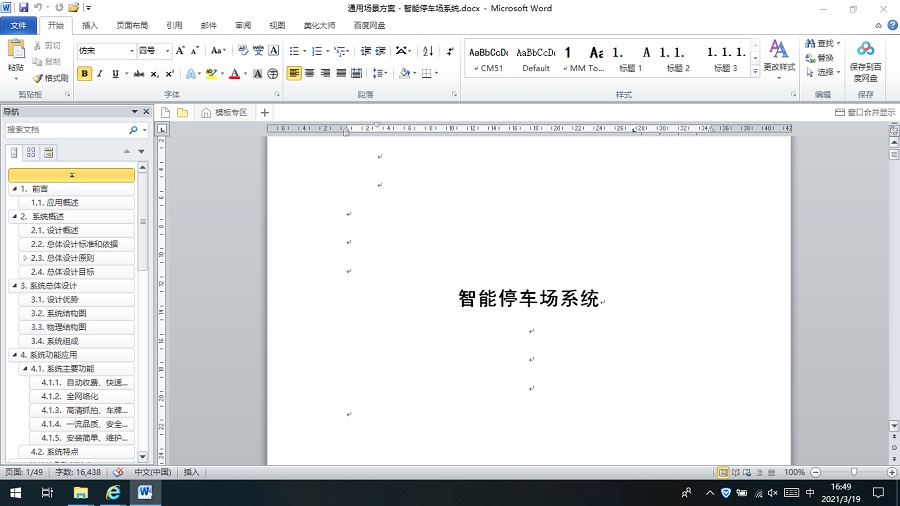The image size is (900, 506).
Task: Click font color red A swatch
Action: click(234, 73)
